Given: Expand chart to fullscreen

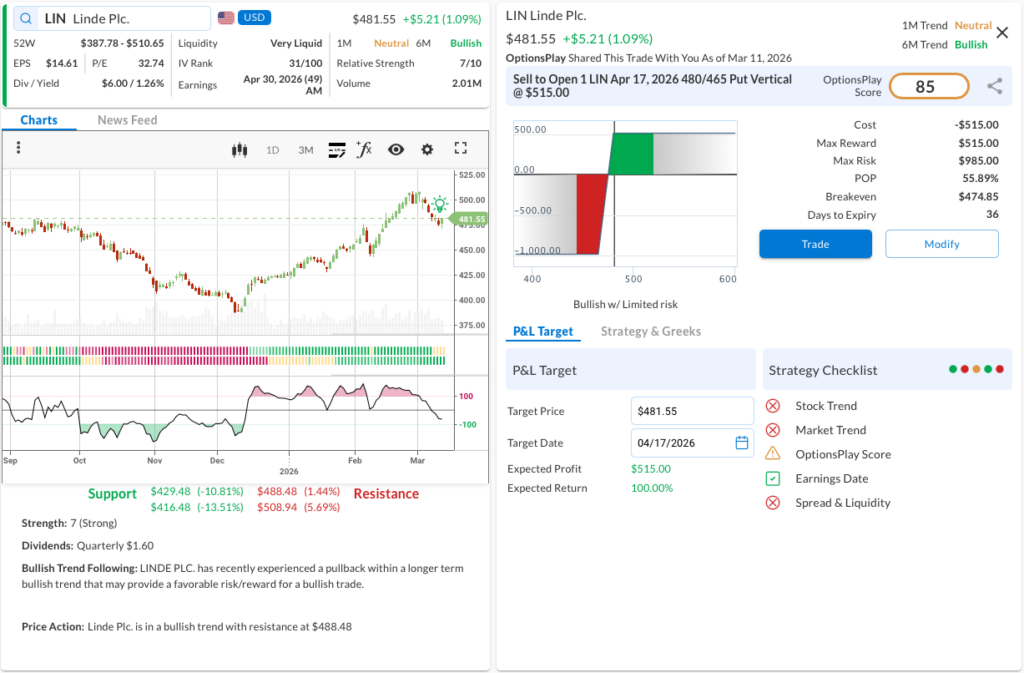Looking at the screenshot, I should coord(461,149).
